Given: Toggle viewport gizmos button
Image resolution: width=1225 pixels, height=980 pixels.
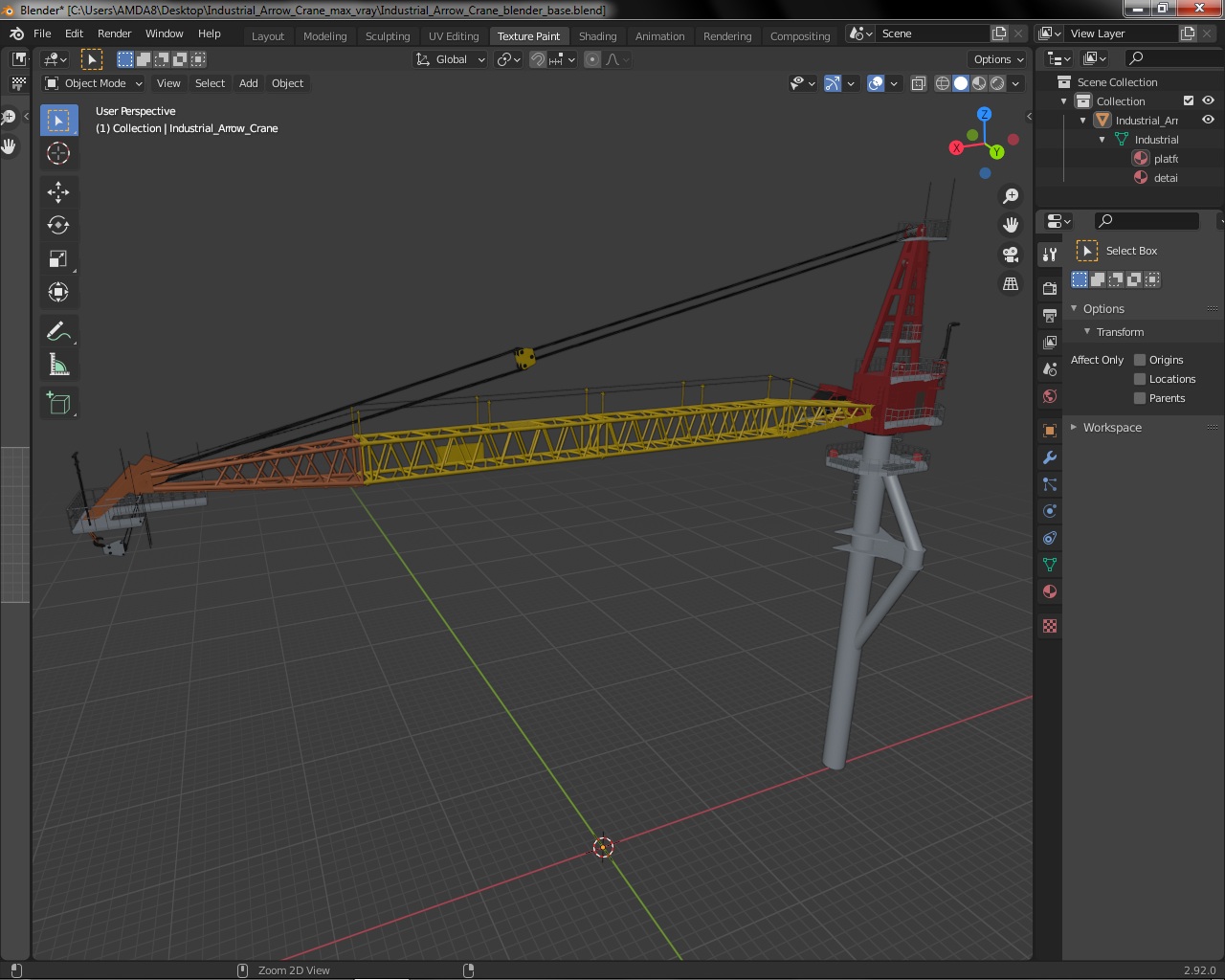Looking at the screenshot, I should (x=833, y=83).
